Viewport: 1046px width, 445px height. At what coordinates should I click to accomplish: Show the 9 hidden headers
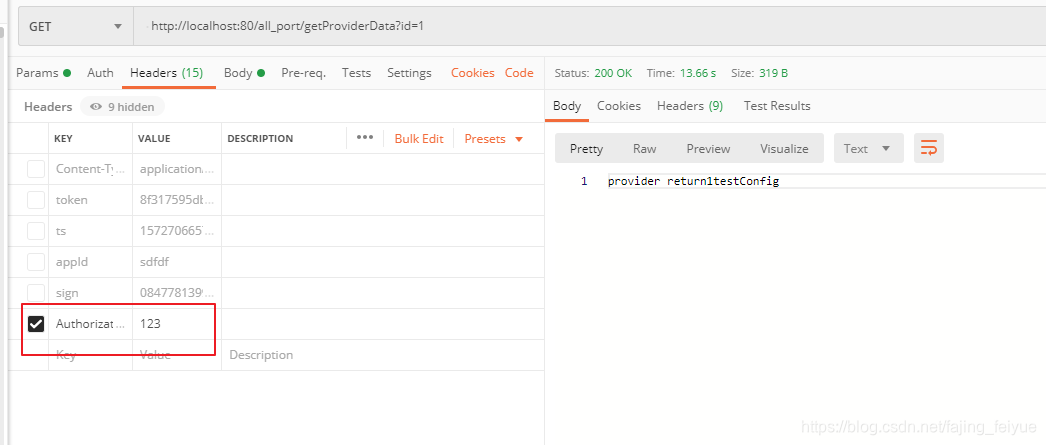pyautogui.click(x=122, y=107)
